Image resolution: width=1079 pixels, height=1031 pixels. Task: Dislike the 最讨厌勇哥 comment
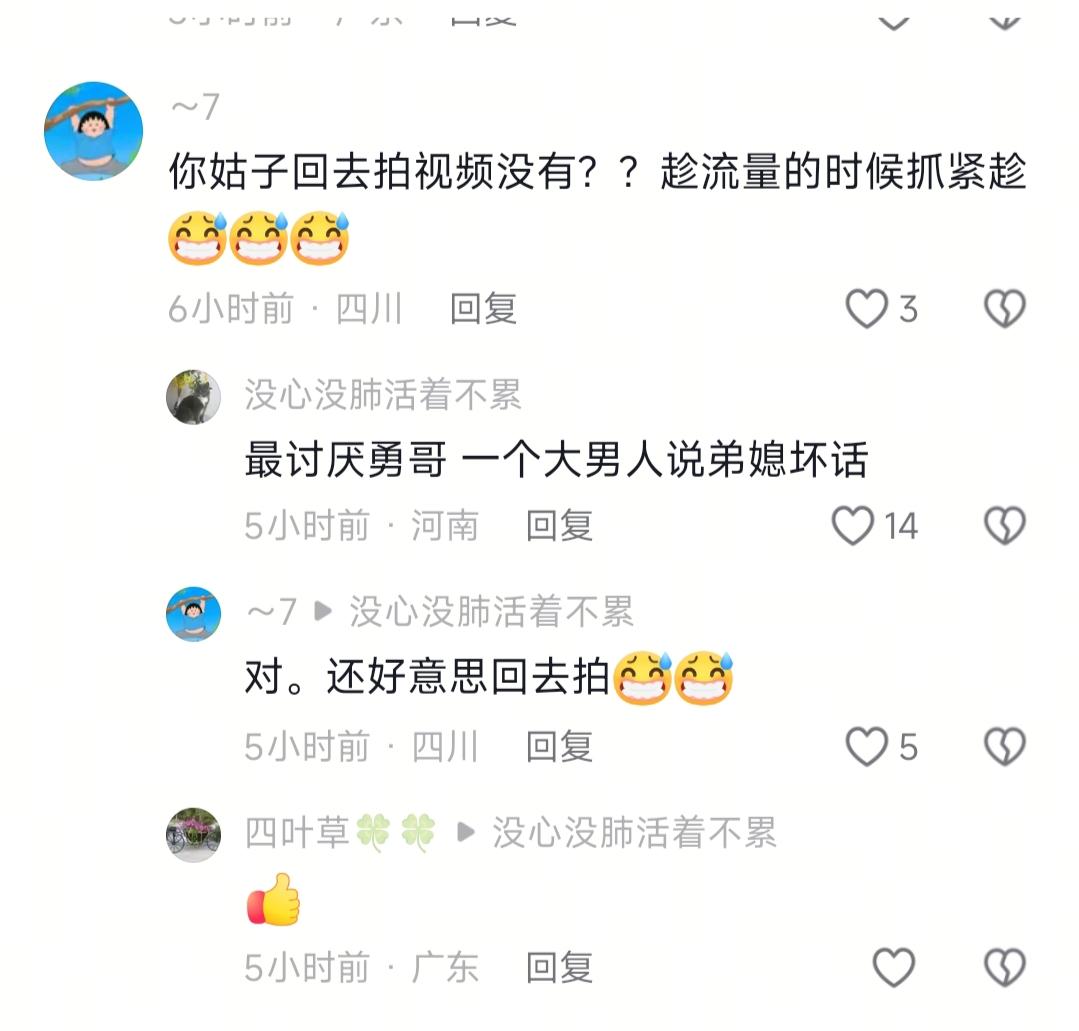click(1005, 526)
